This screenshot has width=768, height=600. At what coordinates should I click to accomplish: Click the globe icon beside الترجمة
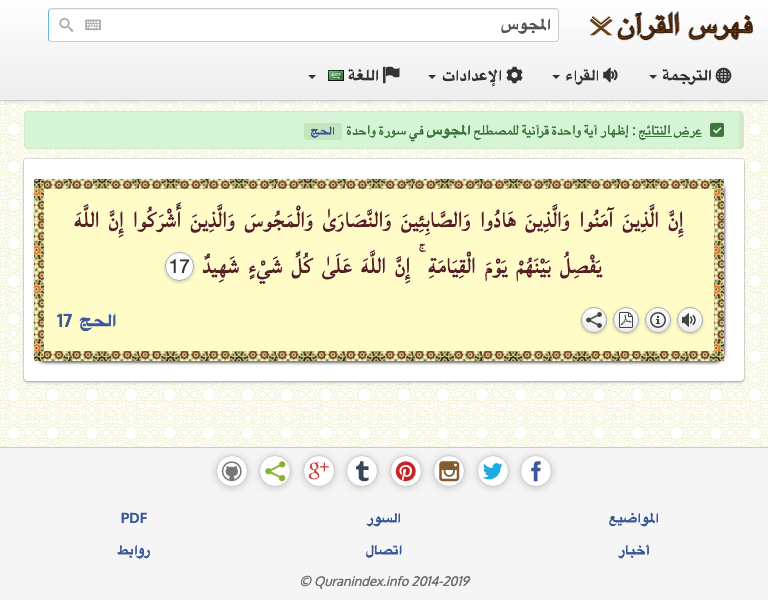click(723, 75)
